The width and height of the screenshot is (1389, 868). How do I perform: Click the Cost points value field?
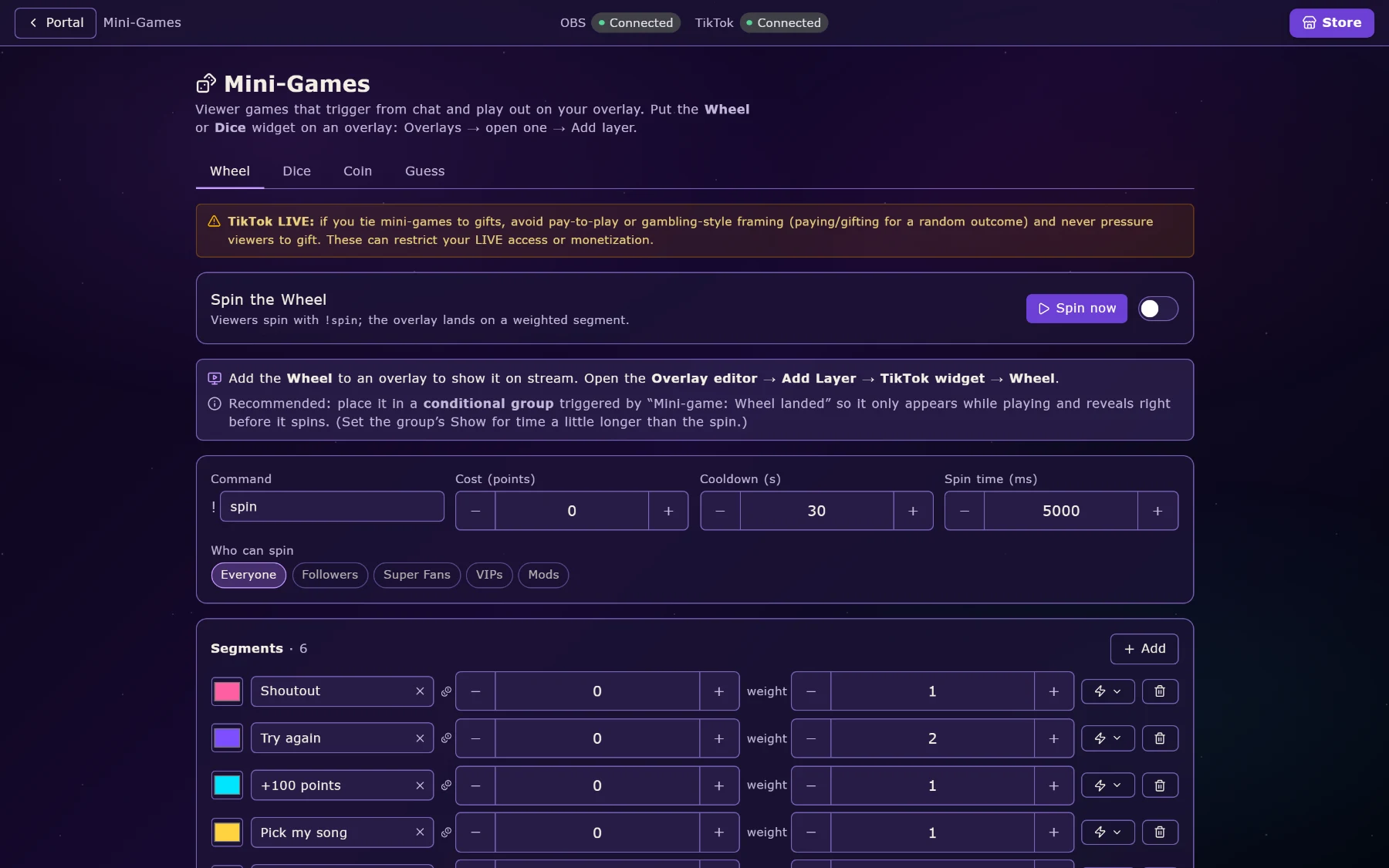(x=572, y=511)
